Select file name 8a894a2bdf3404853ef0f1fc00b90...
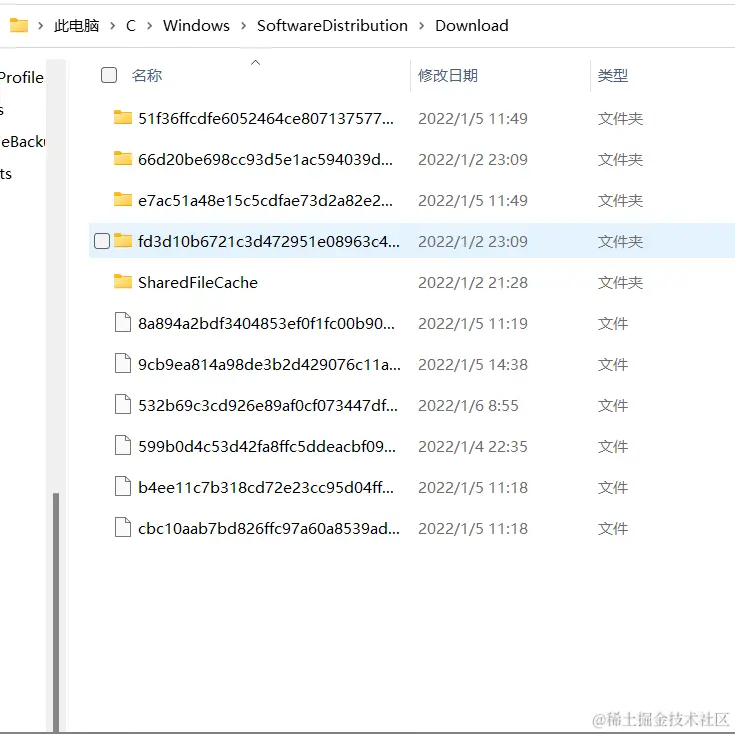 point(266,324)
